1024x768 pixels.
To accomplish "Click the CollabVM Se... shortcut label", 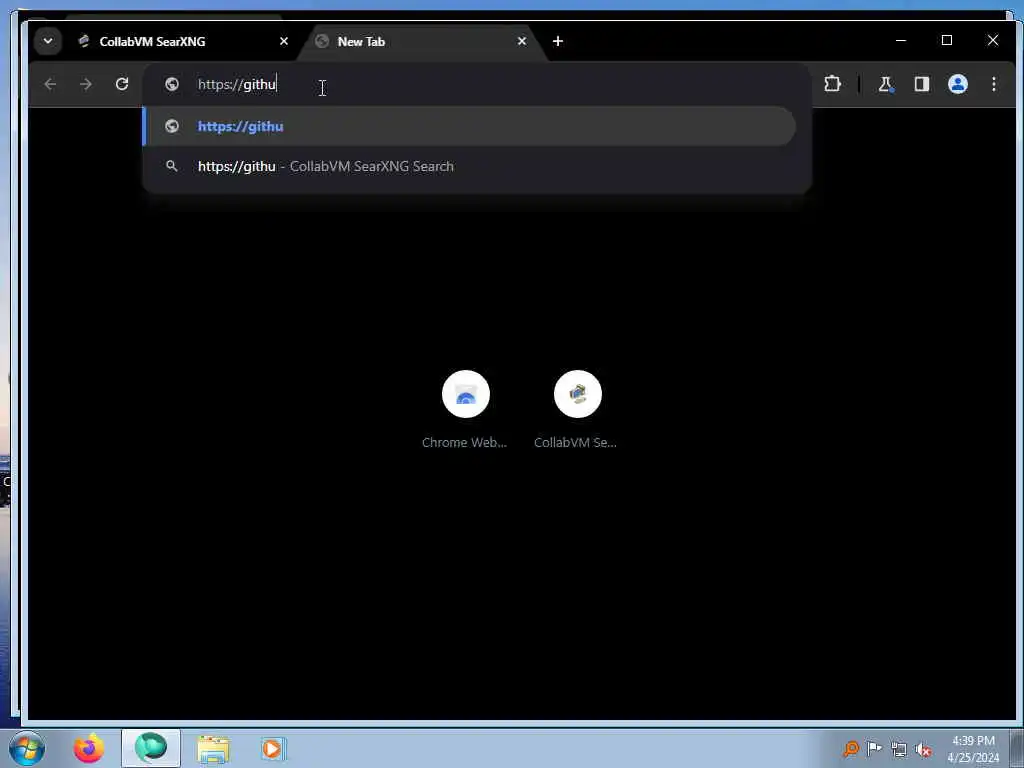I will click(575, 442).
